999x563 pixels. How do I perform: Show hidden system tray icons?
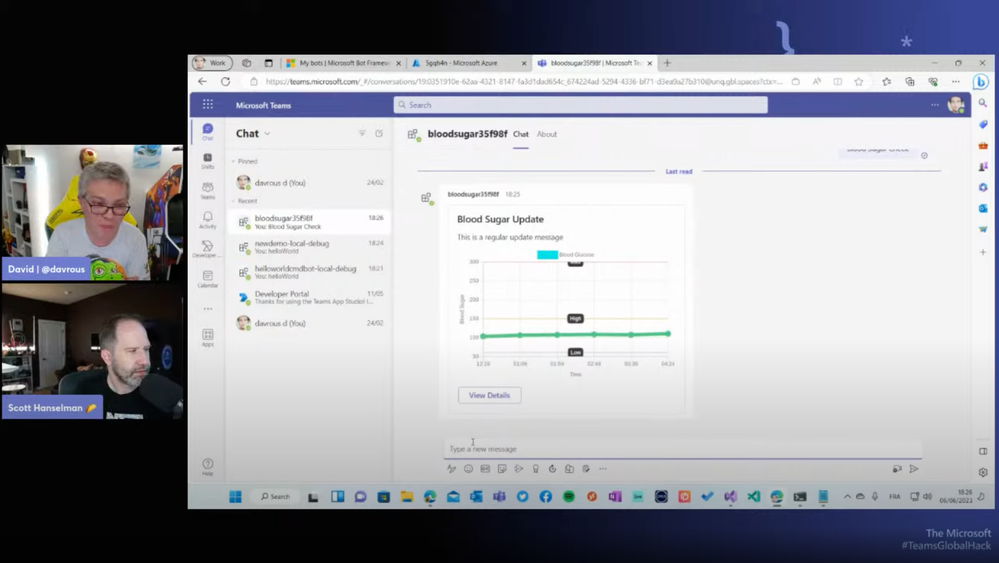point(847,497)
